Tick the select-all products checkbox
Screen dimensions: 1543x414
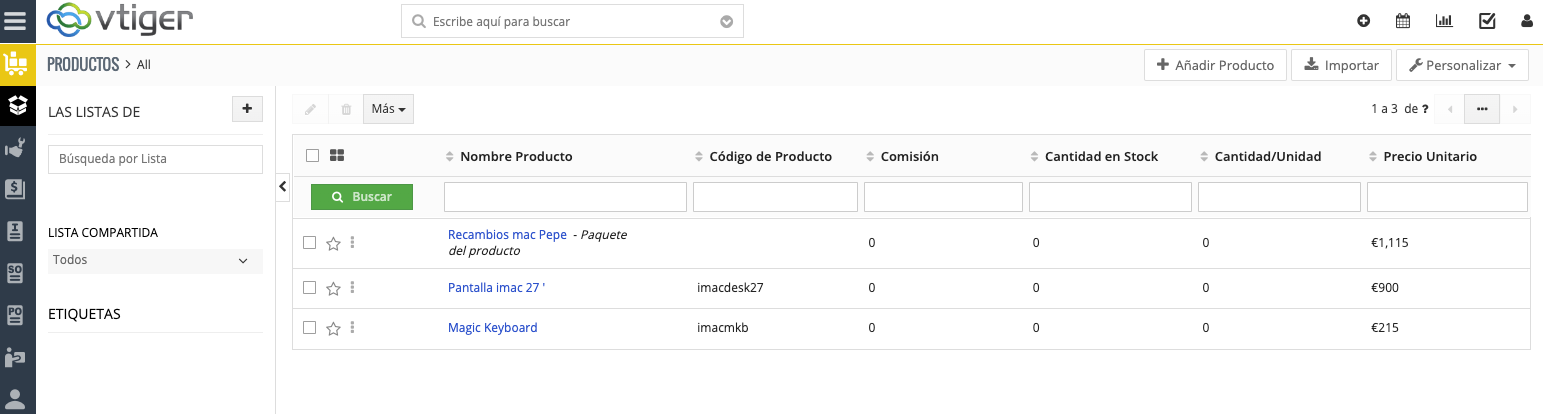(x=312, y=156)
